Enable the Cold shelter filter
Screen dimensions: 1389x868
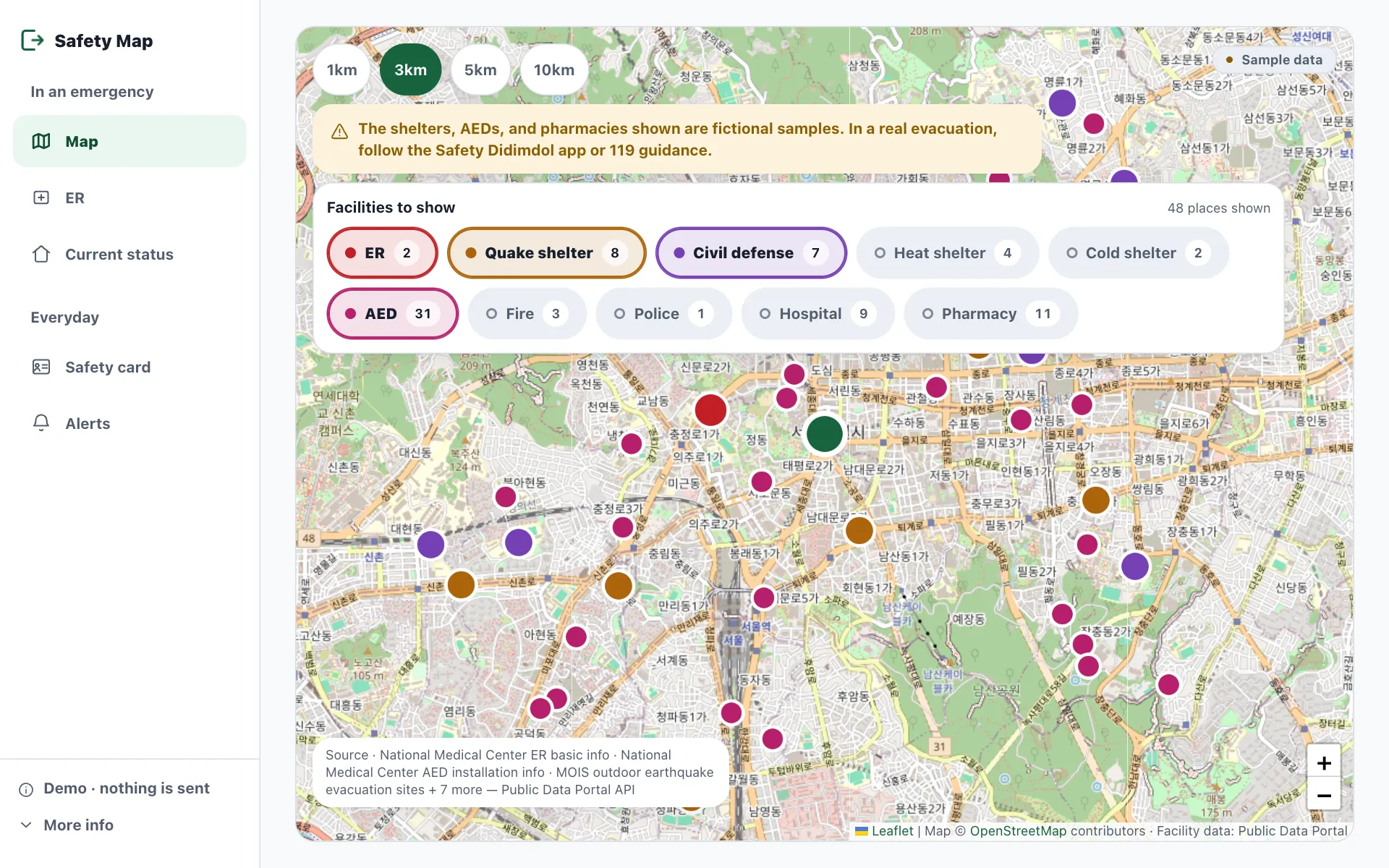(1138, 252)
